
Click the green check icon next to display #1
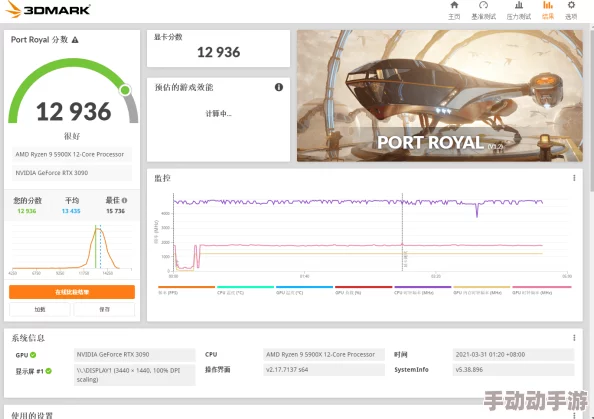pos(48,371)
